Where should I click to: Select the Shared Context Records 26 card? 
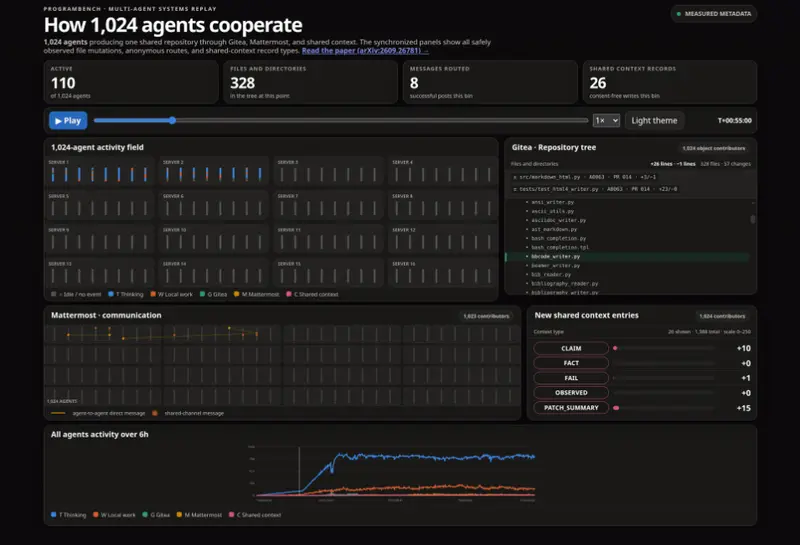(x=669, y=82)
